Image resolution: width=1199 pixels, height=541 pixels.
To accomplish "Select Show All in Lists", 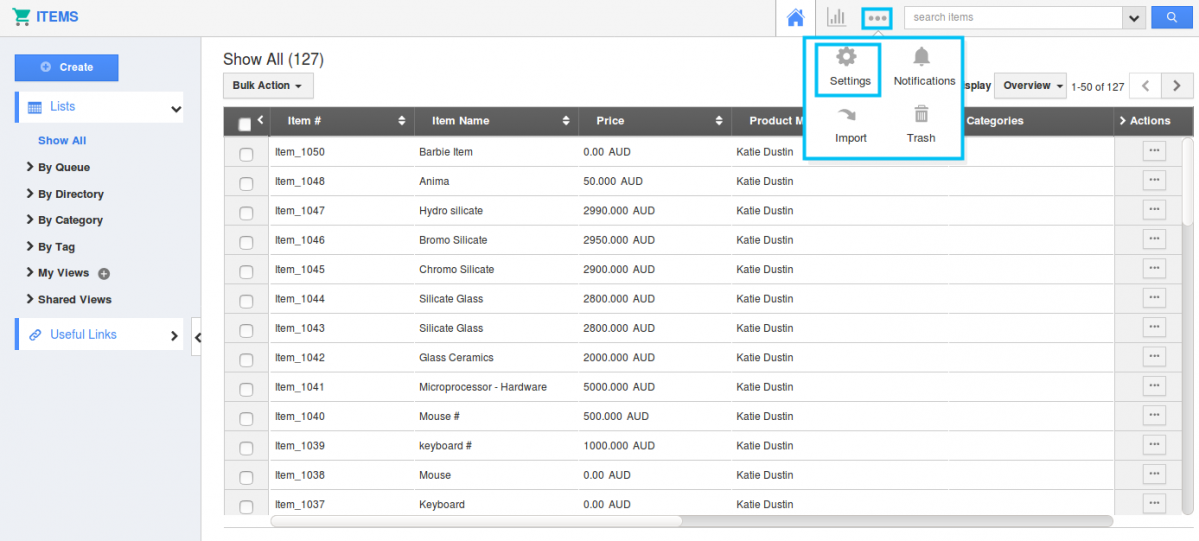I will pyautogui.click(x=62, y=141).
